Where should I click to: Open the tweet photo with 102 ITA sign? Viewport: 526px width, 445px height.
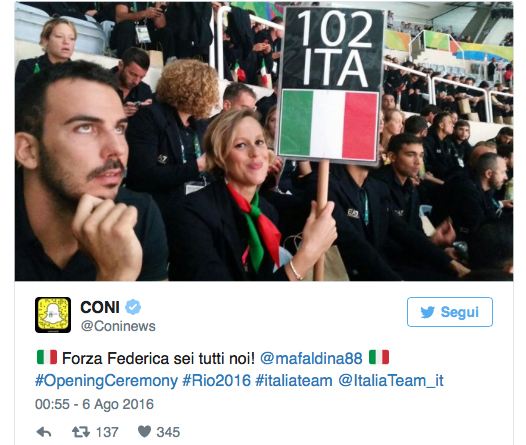264,141
